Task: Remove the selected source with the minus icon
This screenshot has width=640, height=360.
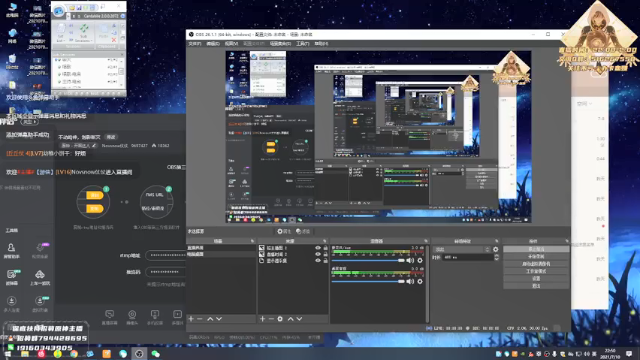Action: 271,319
